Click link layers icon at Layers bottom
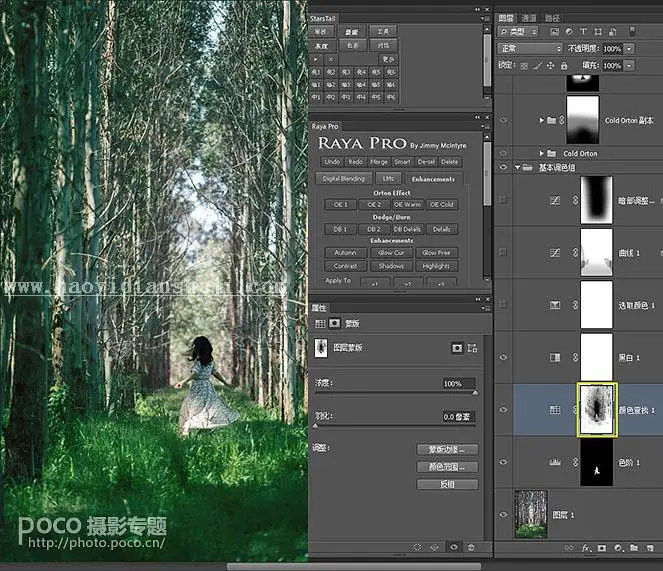Image resolution: width=663 pixels, height=571 pixels. tap(569, 548)
